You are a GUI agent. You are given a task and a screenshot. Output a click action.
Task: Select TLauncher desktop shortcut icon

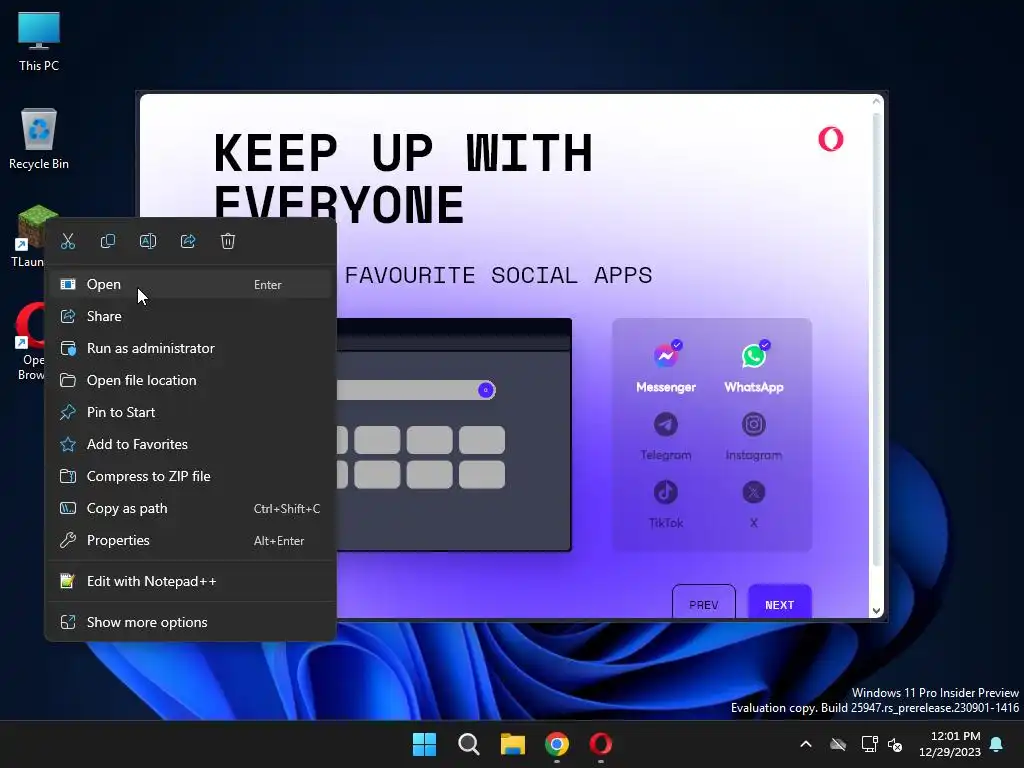(x=29, y=236)
